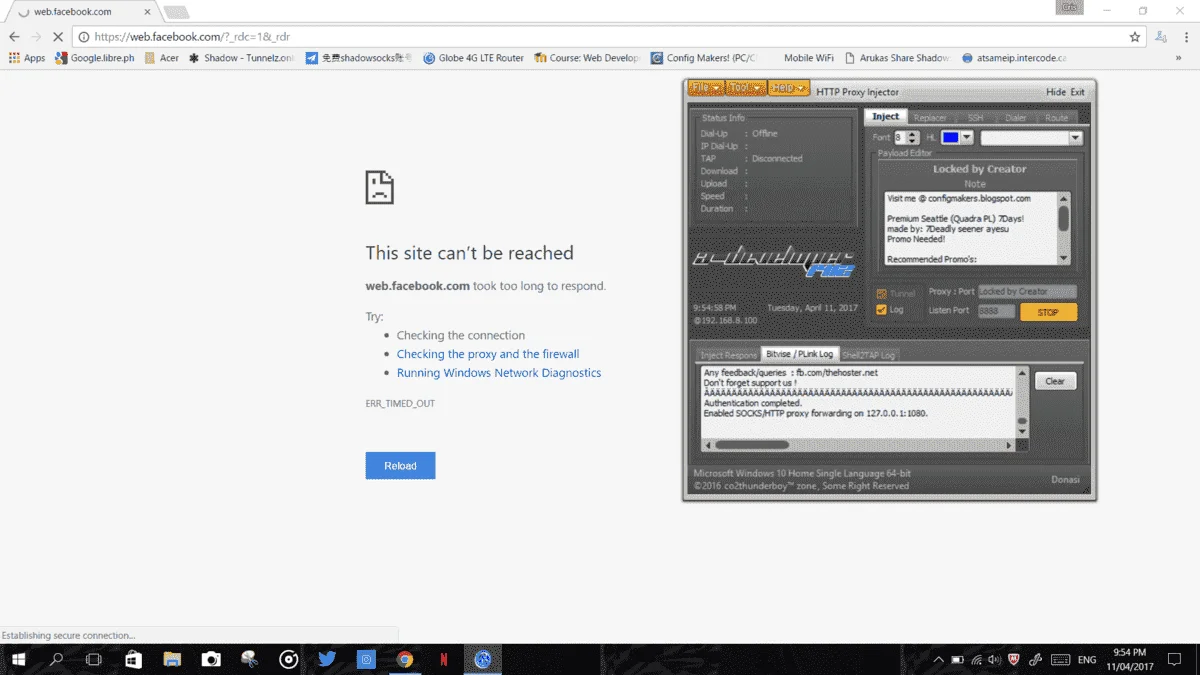Switch to the SSH tab
The image size is (1200, 675).
point(974,118)
